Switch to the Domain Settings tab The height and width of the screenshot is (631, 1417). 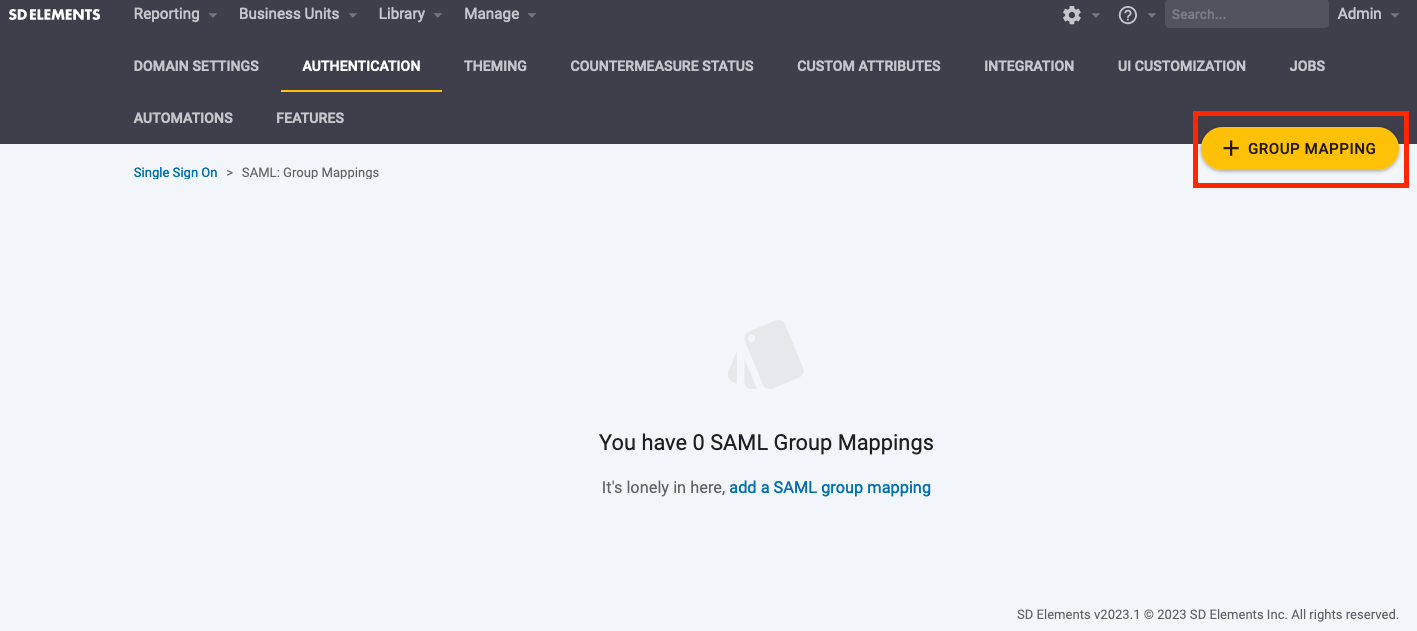pos(196,66)
